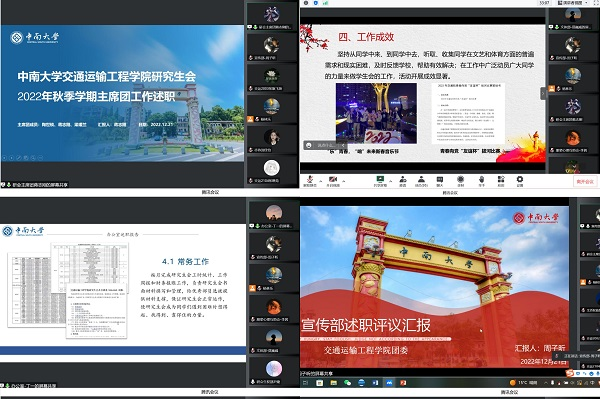This screenshot has width=600, height=399.
Task: Open meeting Settings gear icon
Action: click(x=520, y=181)
